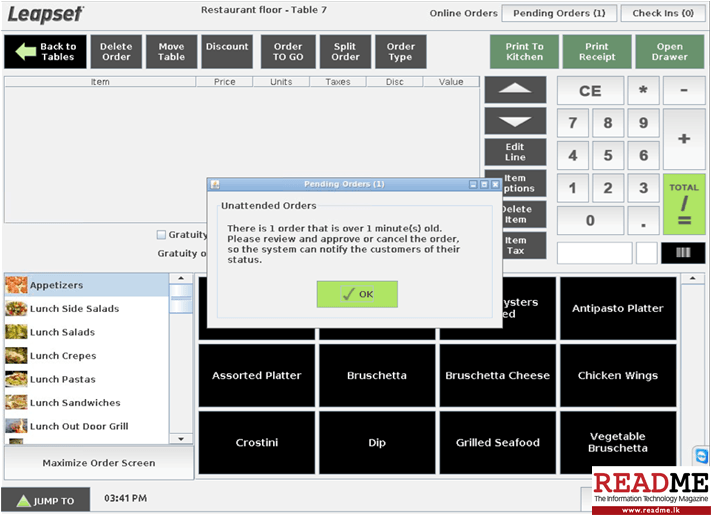
Task: Click the barcode scanner icon button
Action: click(x=683, y=253)
